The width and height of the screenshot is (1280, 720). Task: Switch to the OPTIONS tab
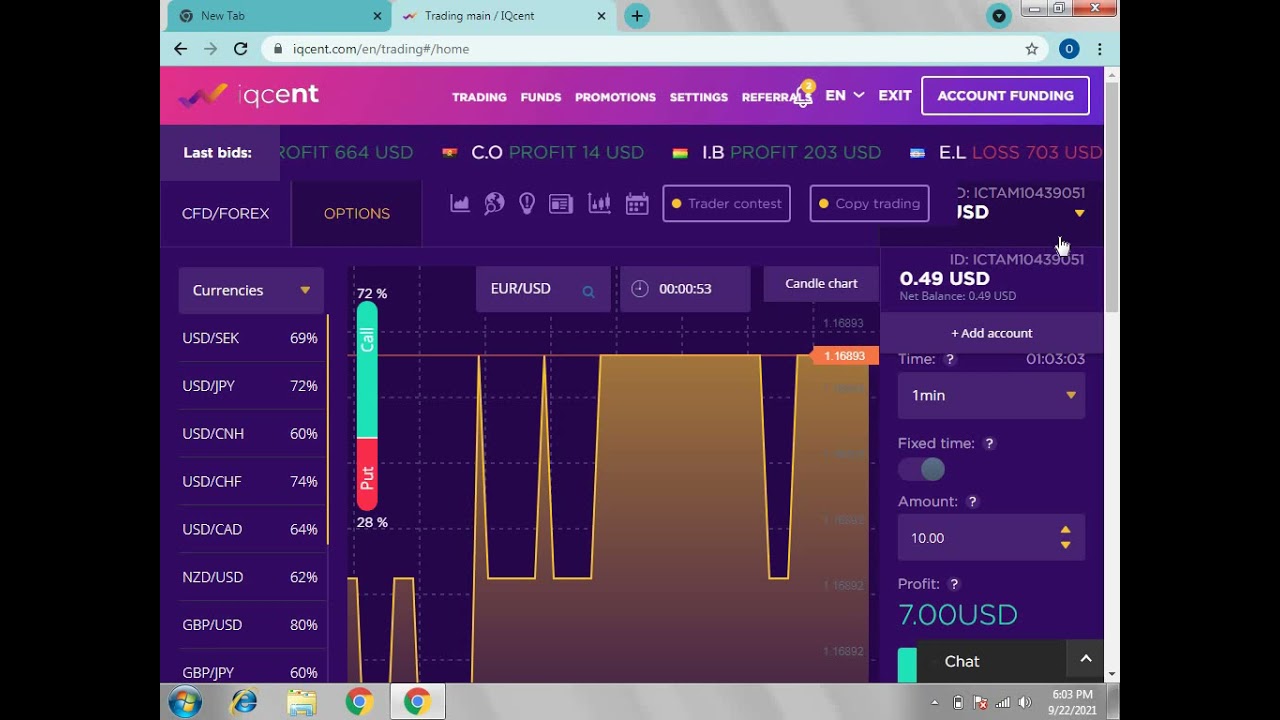[357, 213]
